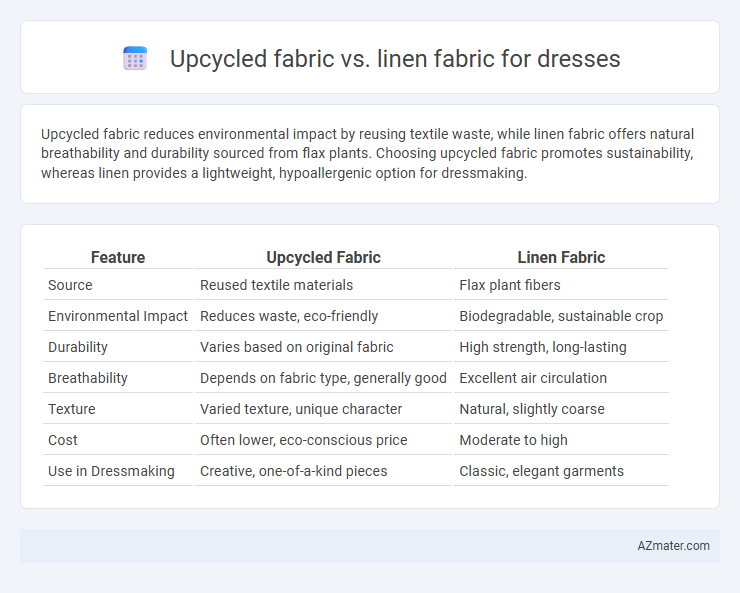Screen dimensions: 740x593
Task: Select the cell 'Reused textile materials'
Action: (277, 285)
